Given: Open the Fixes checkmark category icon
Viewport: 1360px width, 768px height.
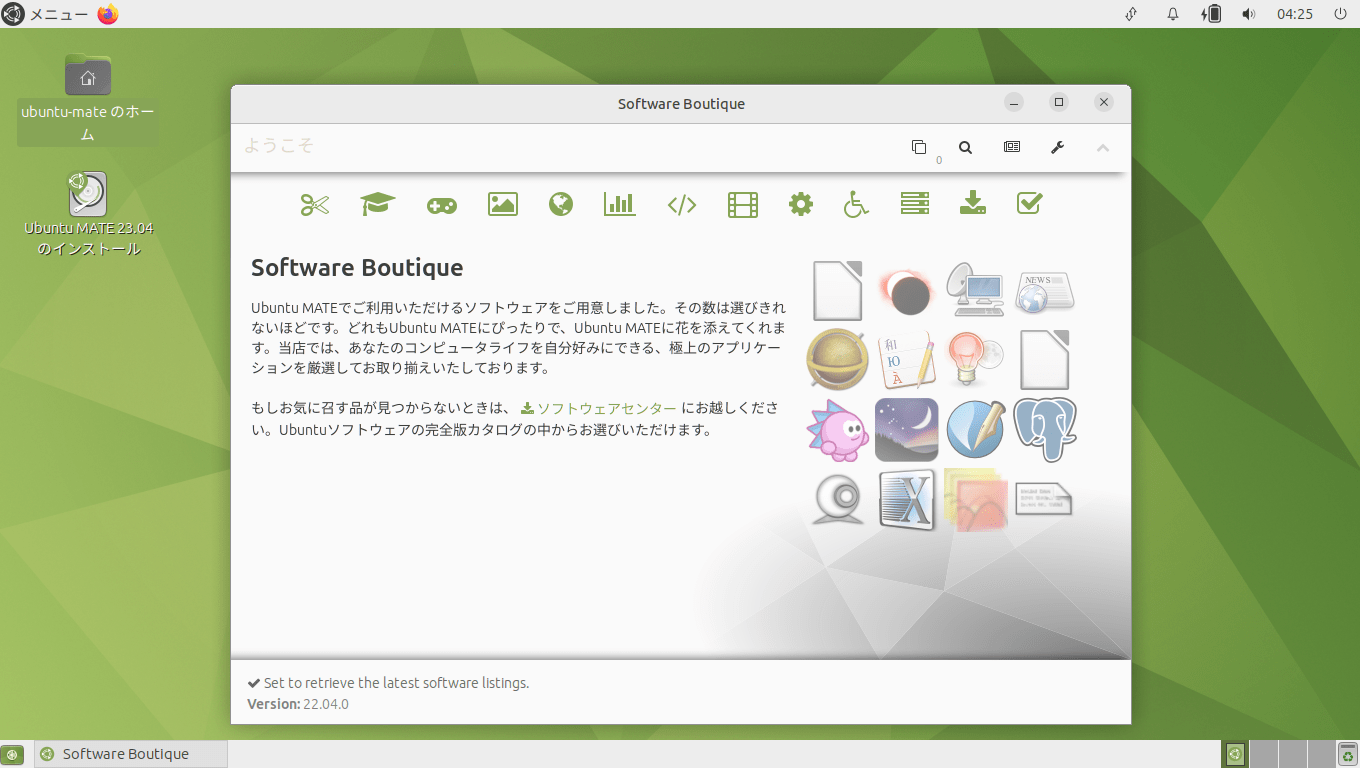Looking at the screenshot, I should click(1029, 204).
